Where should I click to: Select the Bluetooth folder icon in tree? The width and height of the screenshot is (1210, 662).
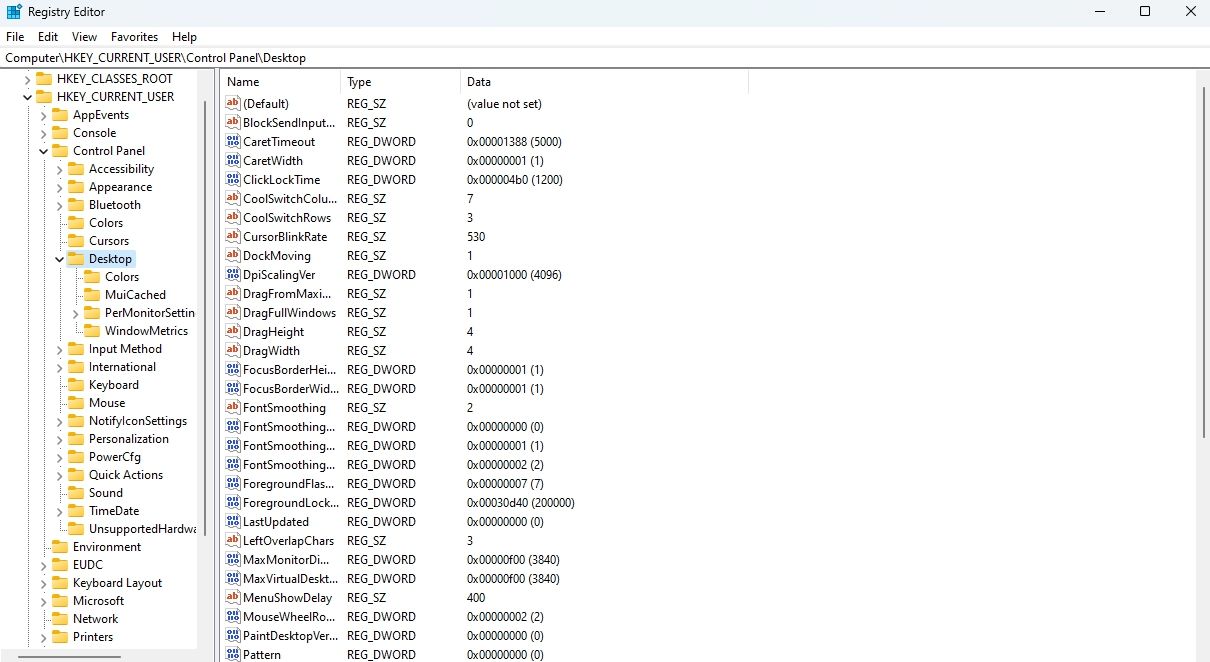point(76,205)
